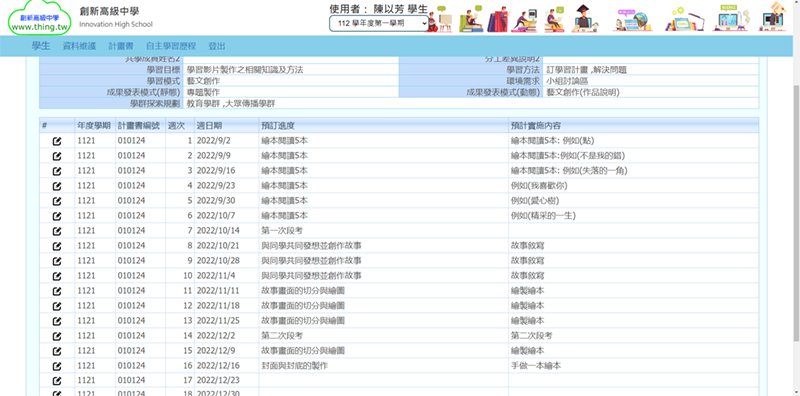Edit the week 17 row dated 2022/12/23
This screenshot has width=800, height=396.
click(x=57, y=381)
